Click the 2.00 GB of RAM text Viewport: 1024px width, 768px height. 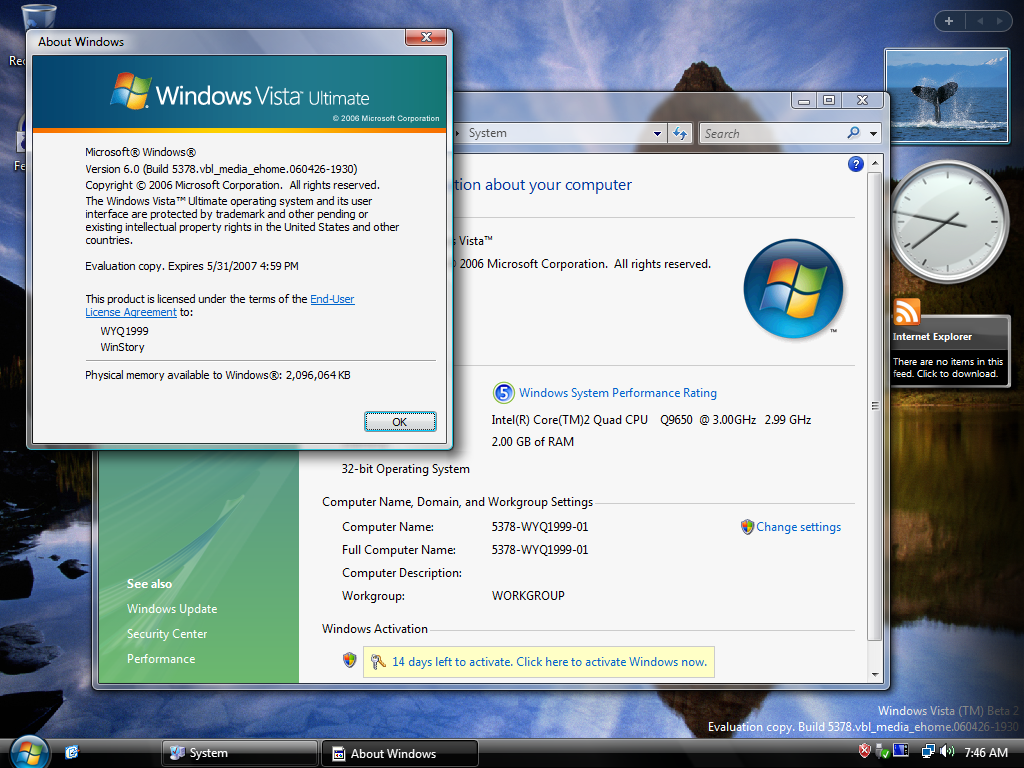tap(532, 441)
